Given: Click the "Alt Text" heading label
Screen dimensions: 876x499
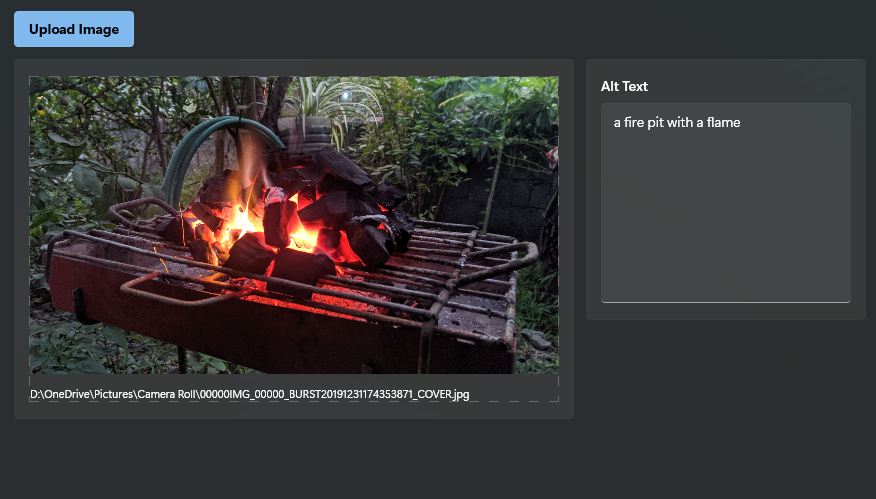Looking at the screenshot, I should tap(624, 86).
